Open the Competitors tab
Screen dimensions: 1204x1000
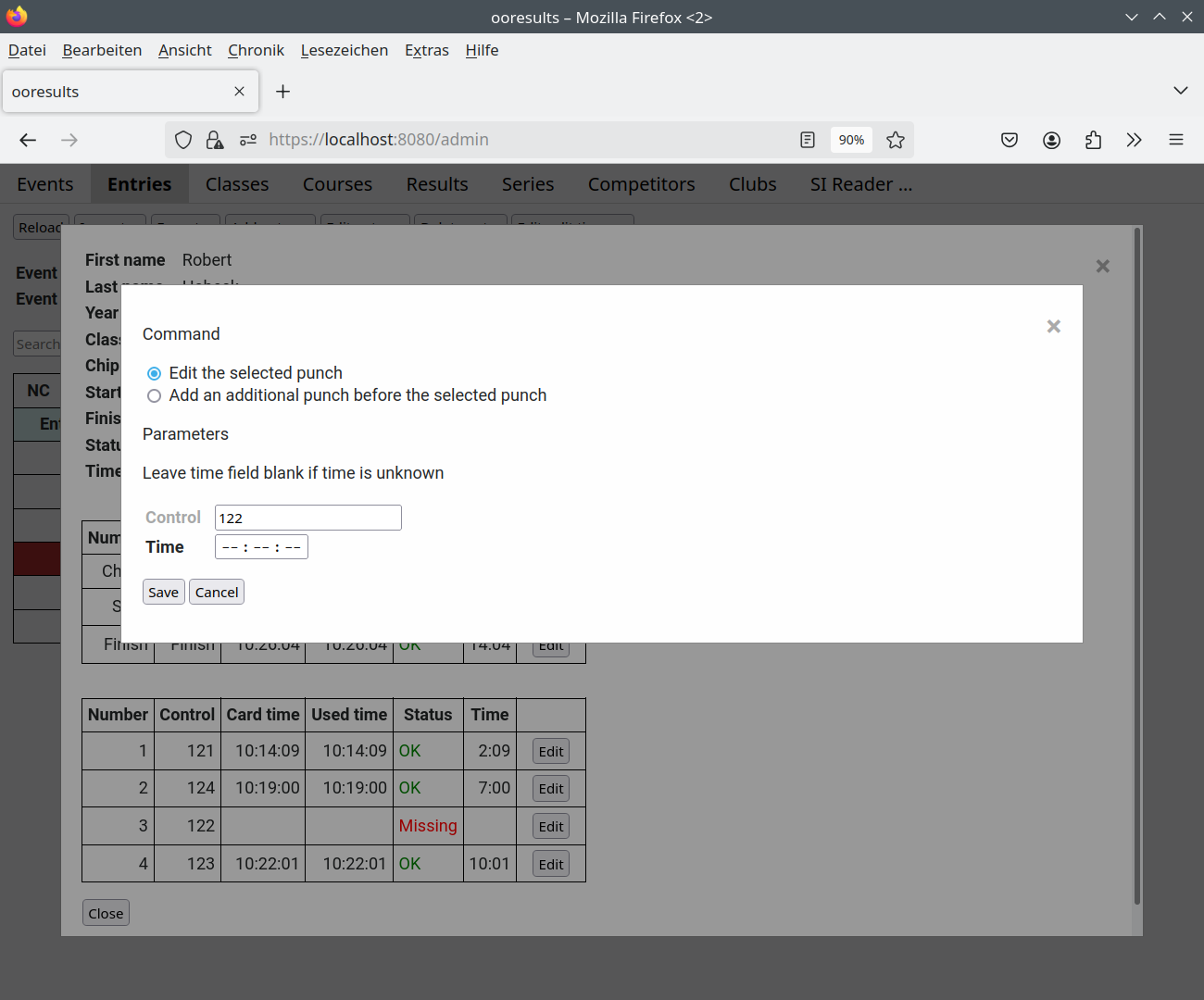click(642, 184)
